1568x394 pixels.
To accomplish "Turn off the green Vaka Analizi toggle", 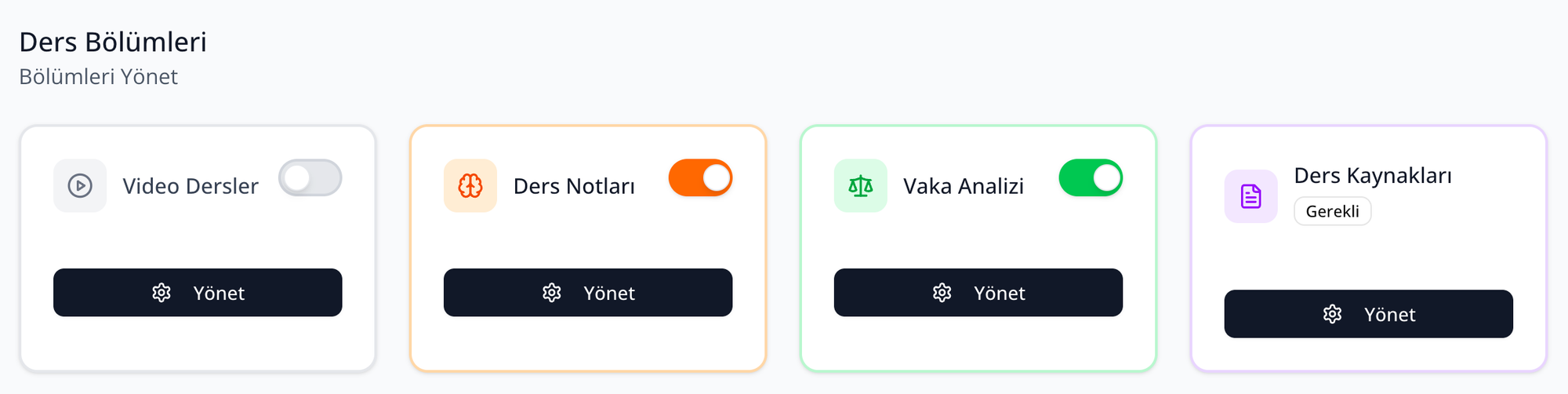I will [1091, 178].
